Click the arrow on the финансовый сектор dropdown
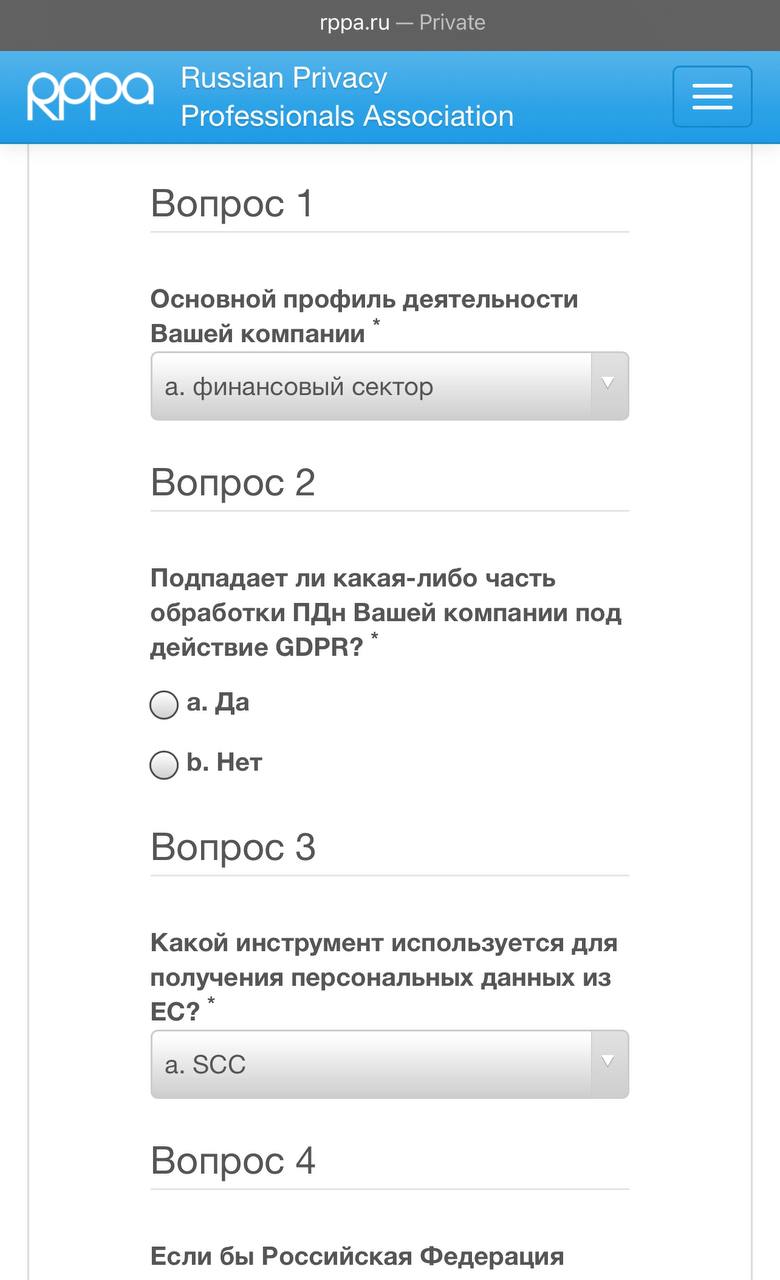Image resolution: width=780 pixels, height=1280 pixels. tap(608, 385)
